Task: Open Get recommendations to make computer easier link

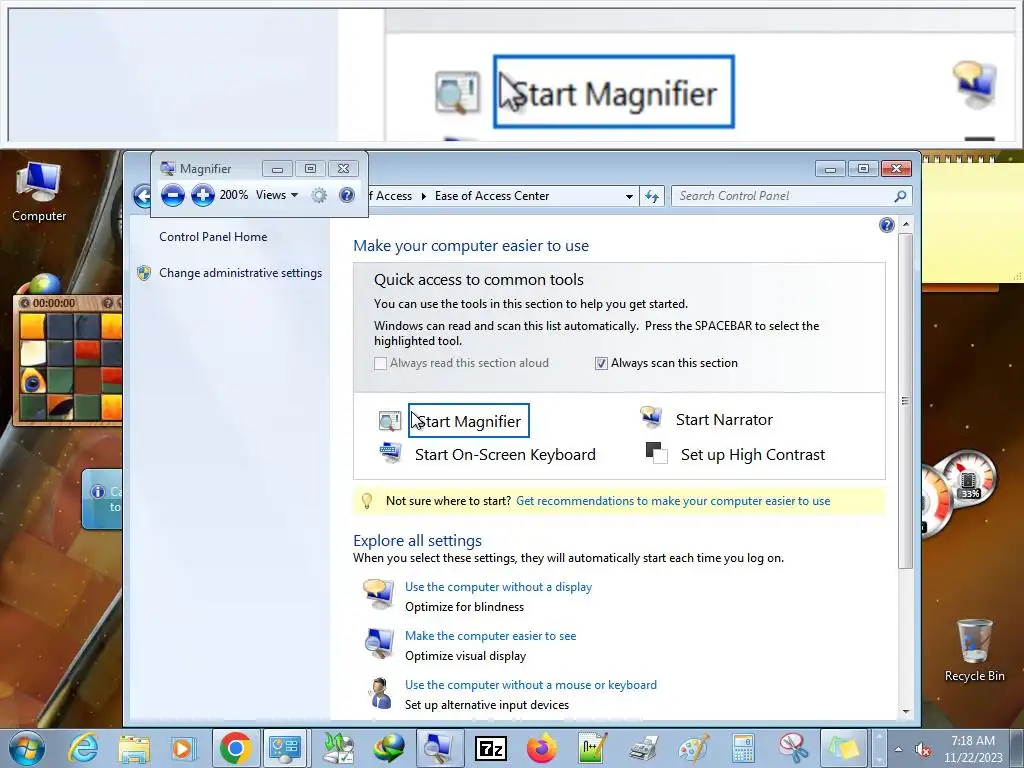Action: (673, 501)
